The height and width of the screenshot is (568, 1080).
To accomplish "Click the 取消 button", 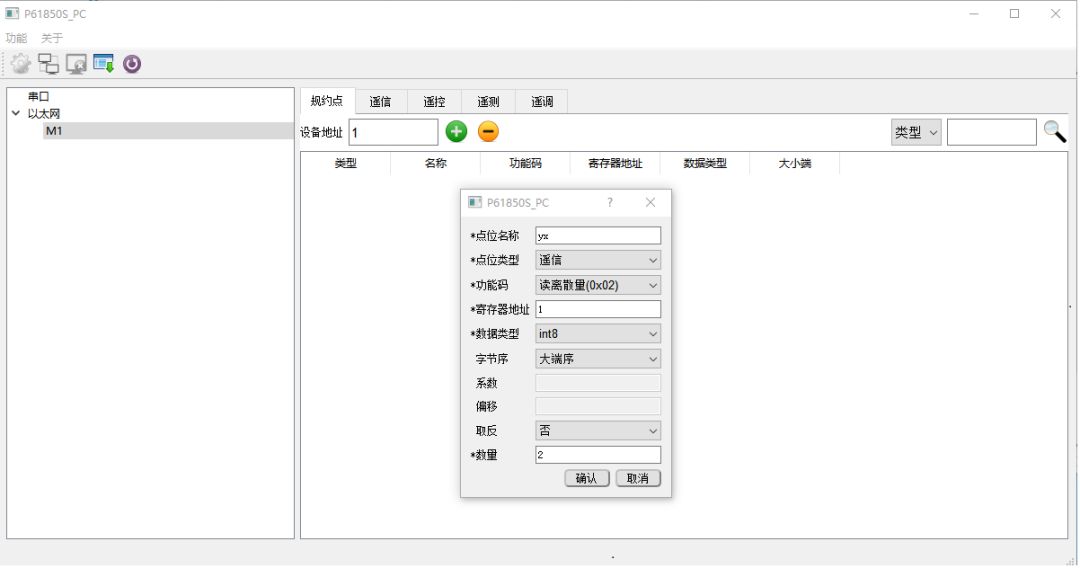I will [x=638, y=478].
